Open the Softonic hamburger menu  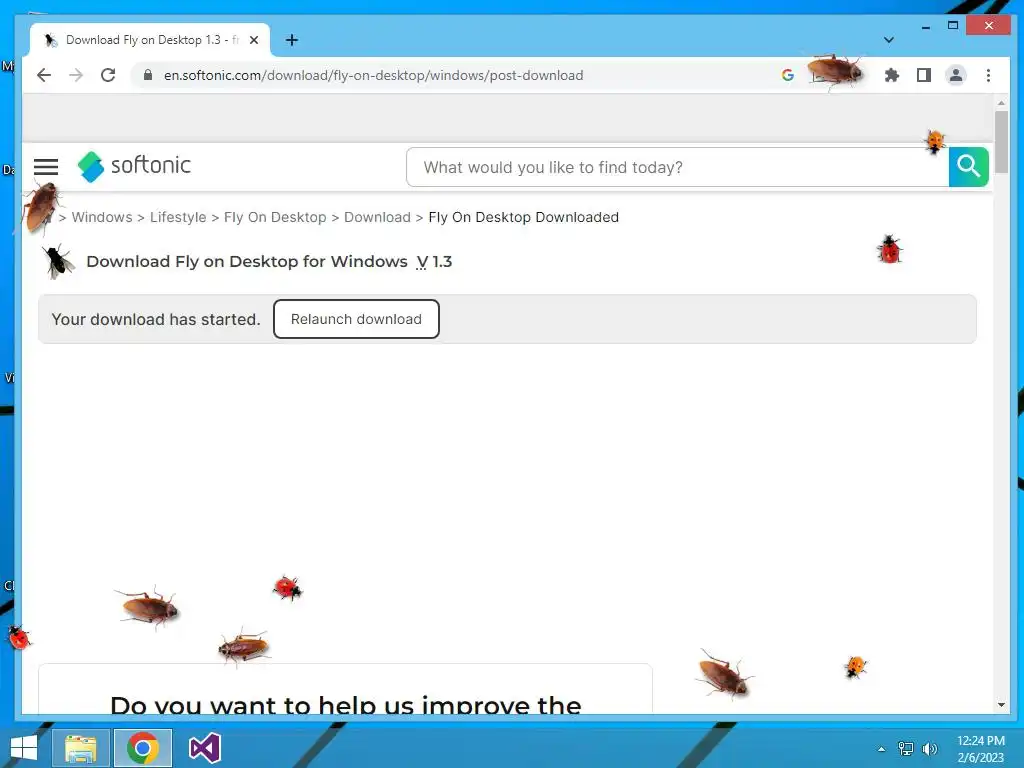[46, 167]
